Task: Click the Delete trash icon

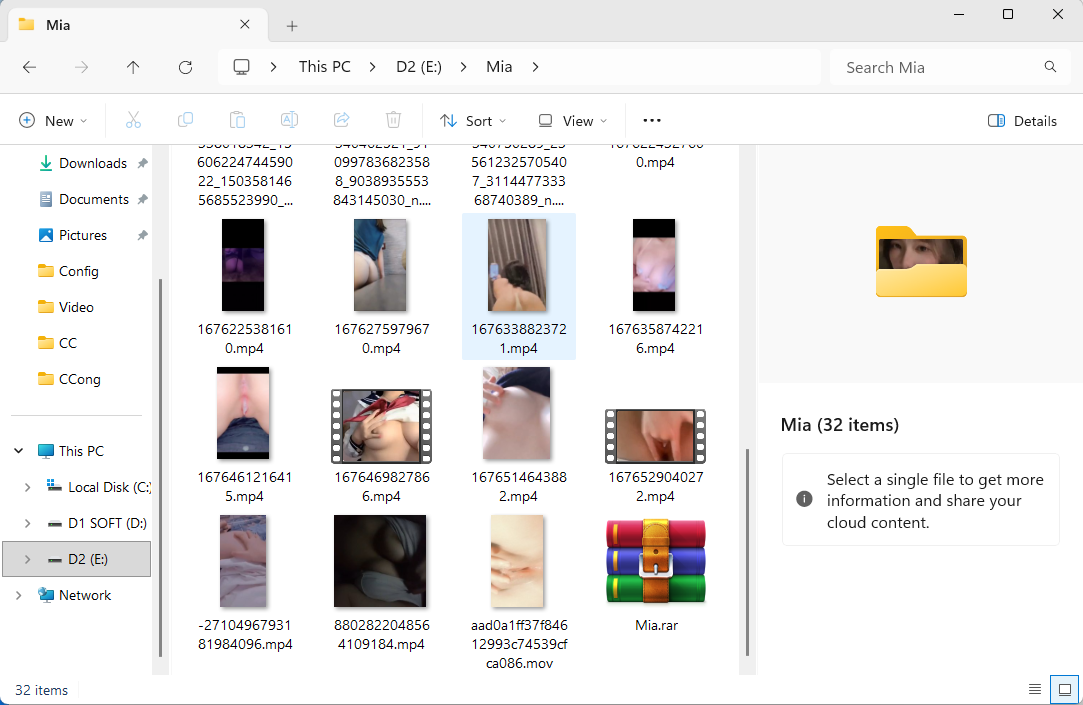Action: pyautogui.click(x=393, y=120)
